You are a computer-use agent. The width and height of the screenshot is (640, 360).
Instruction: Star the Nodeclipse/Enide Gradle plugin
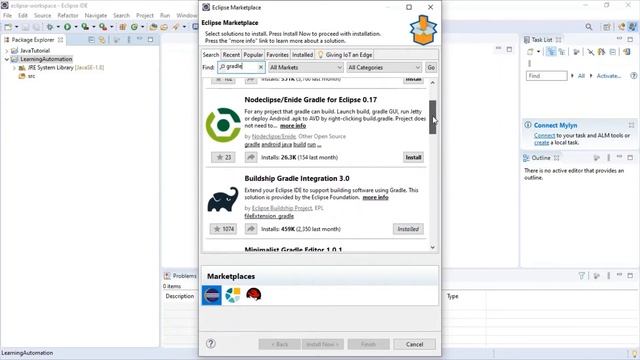223,157
